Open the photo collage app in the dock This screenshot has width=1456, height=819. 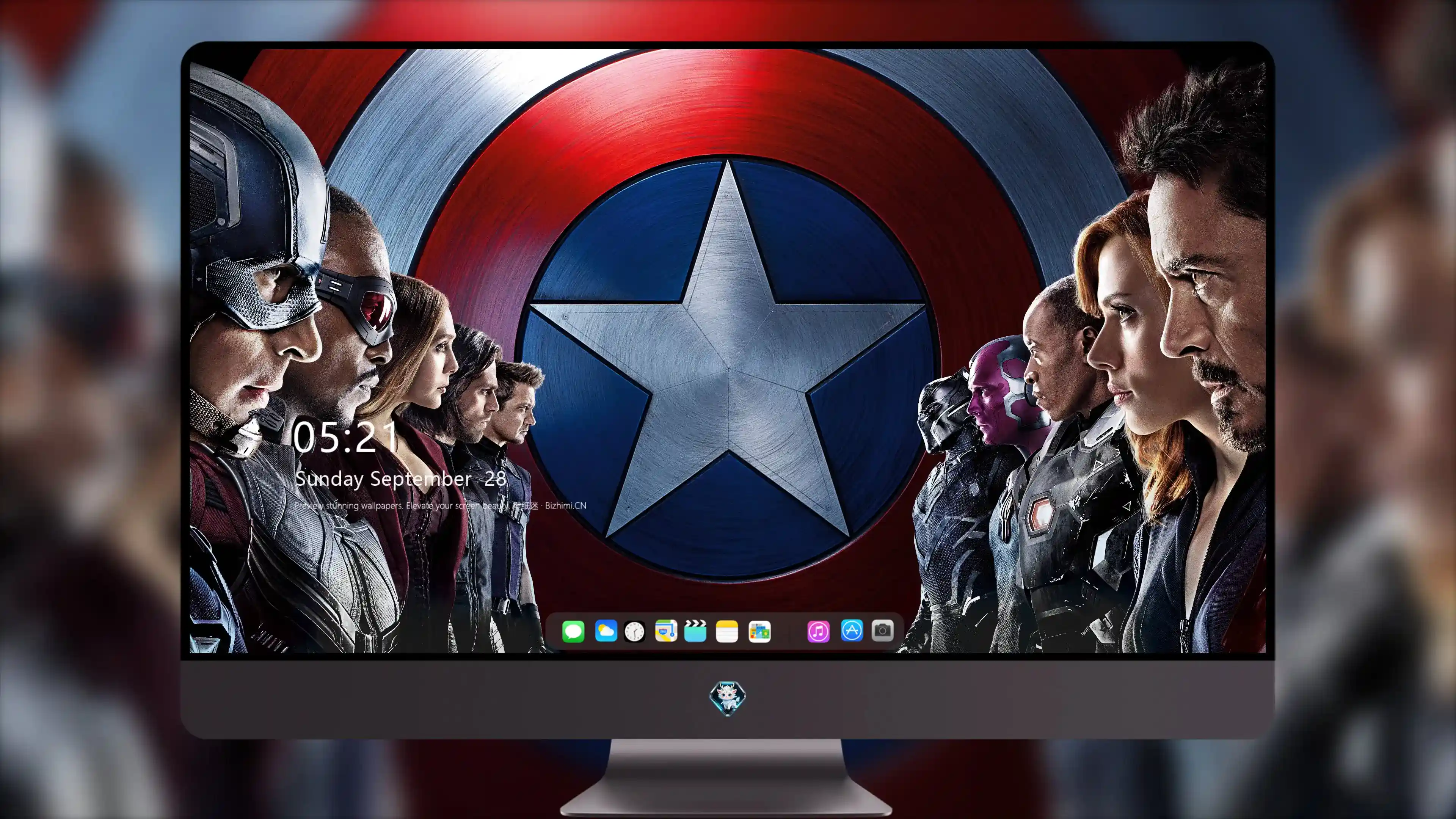(759, 631)
